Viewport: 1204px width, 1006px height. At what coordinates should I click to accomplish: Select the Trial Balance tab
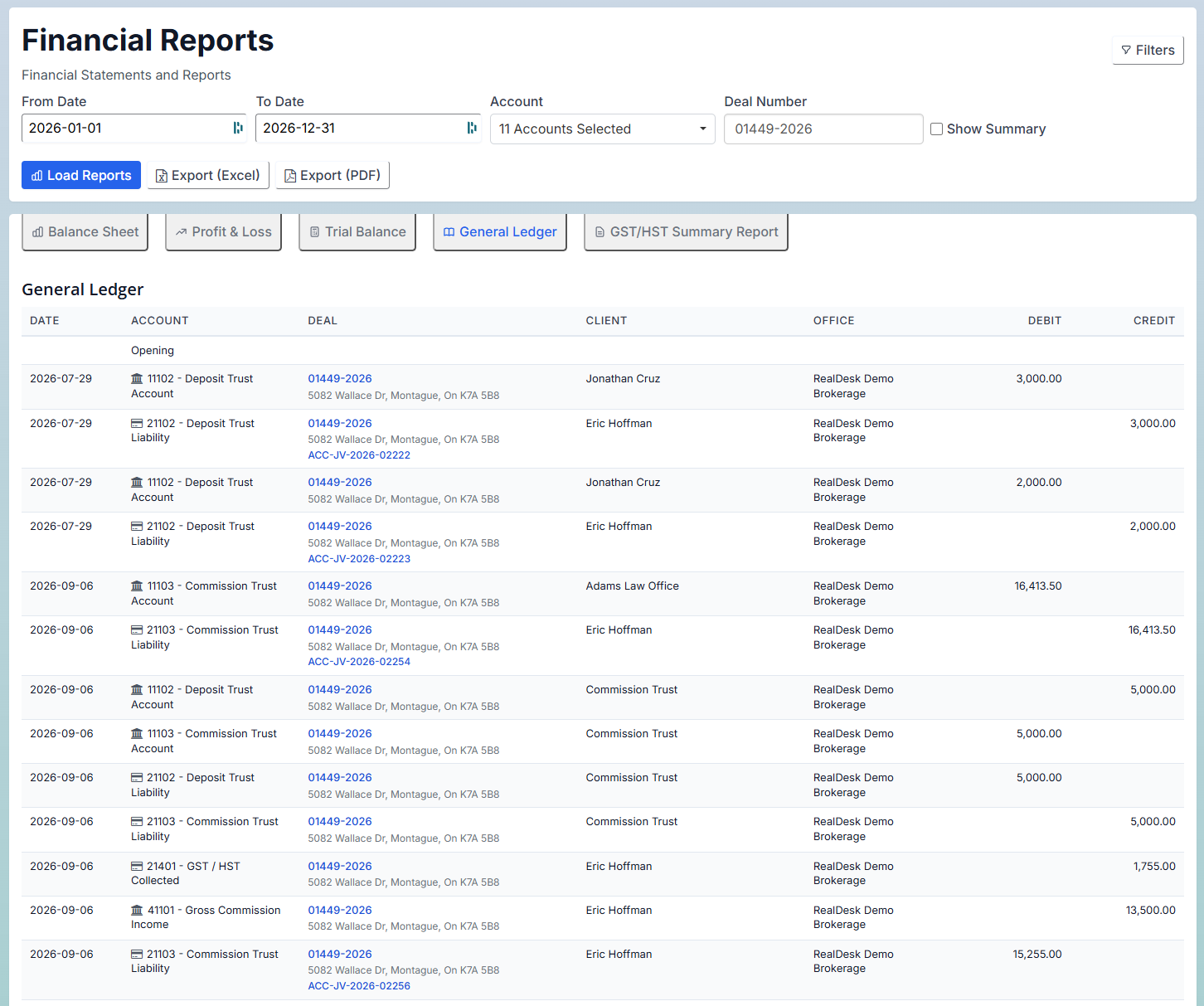point(357,232)
